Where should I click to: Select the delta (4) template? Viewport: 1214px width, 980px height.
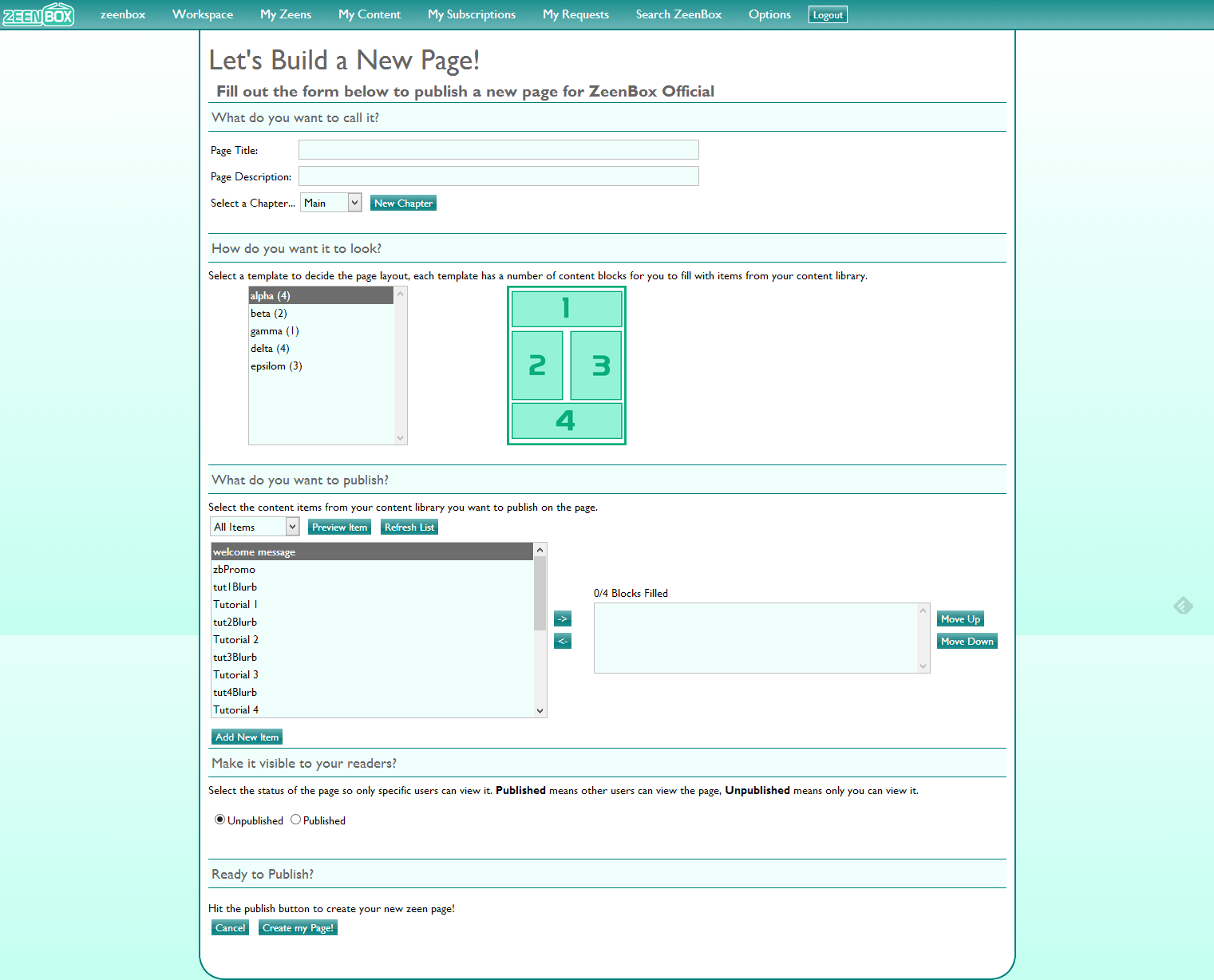click(322, 348)
